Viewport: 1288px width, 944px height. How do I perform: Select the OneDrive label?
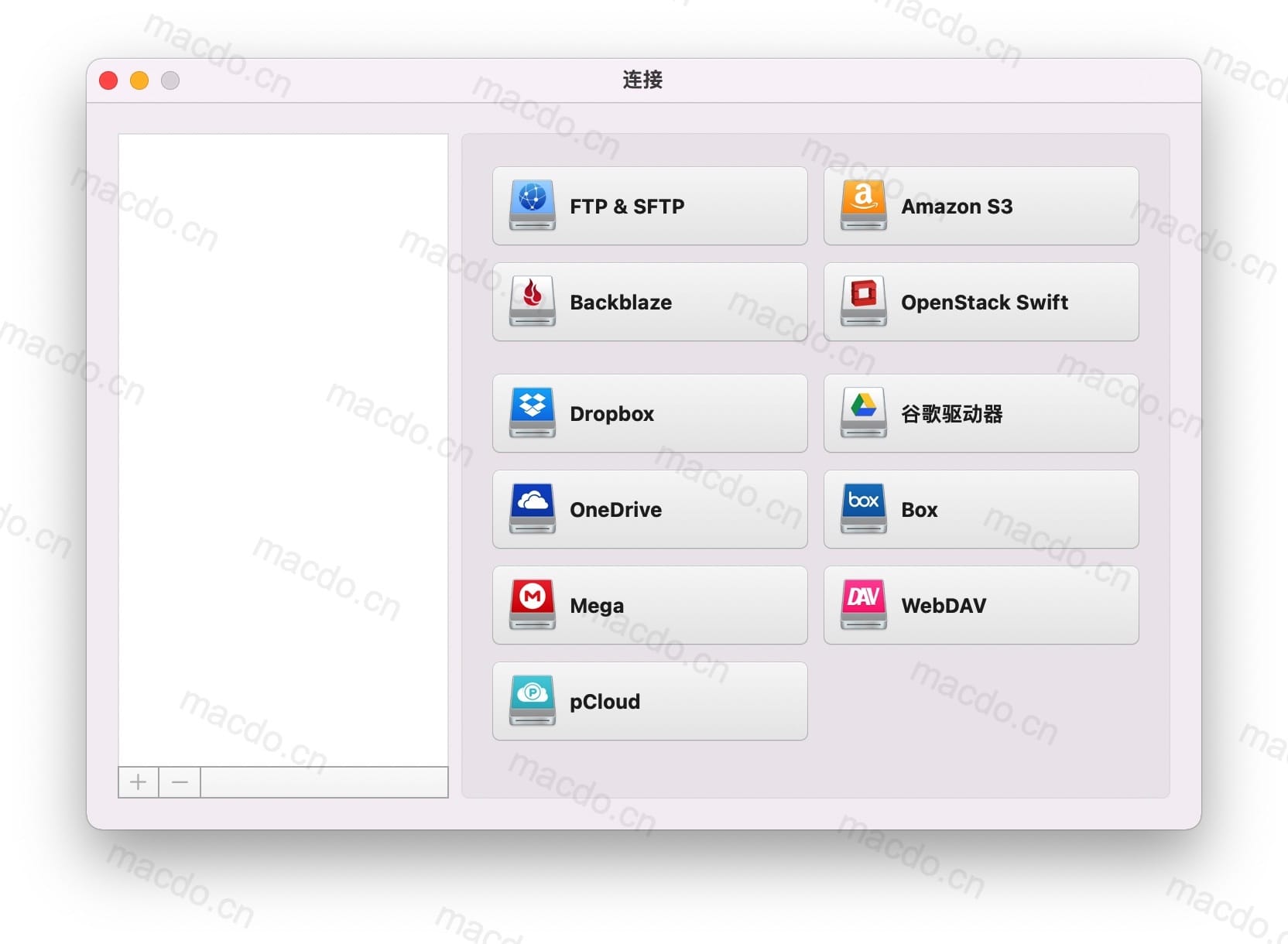tap(615, 510)
